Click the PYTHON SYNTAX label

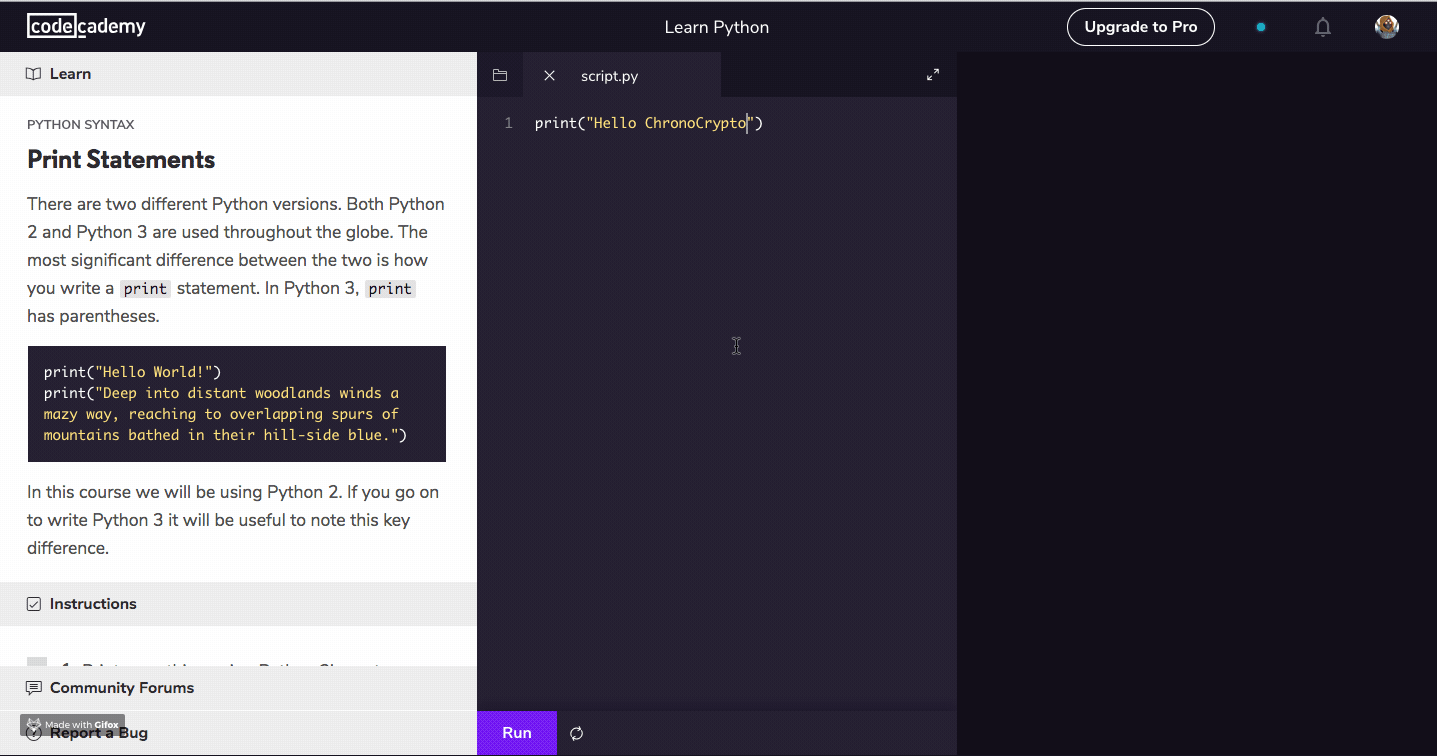click(x=81, y=125)
